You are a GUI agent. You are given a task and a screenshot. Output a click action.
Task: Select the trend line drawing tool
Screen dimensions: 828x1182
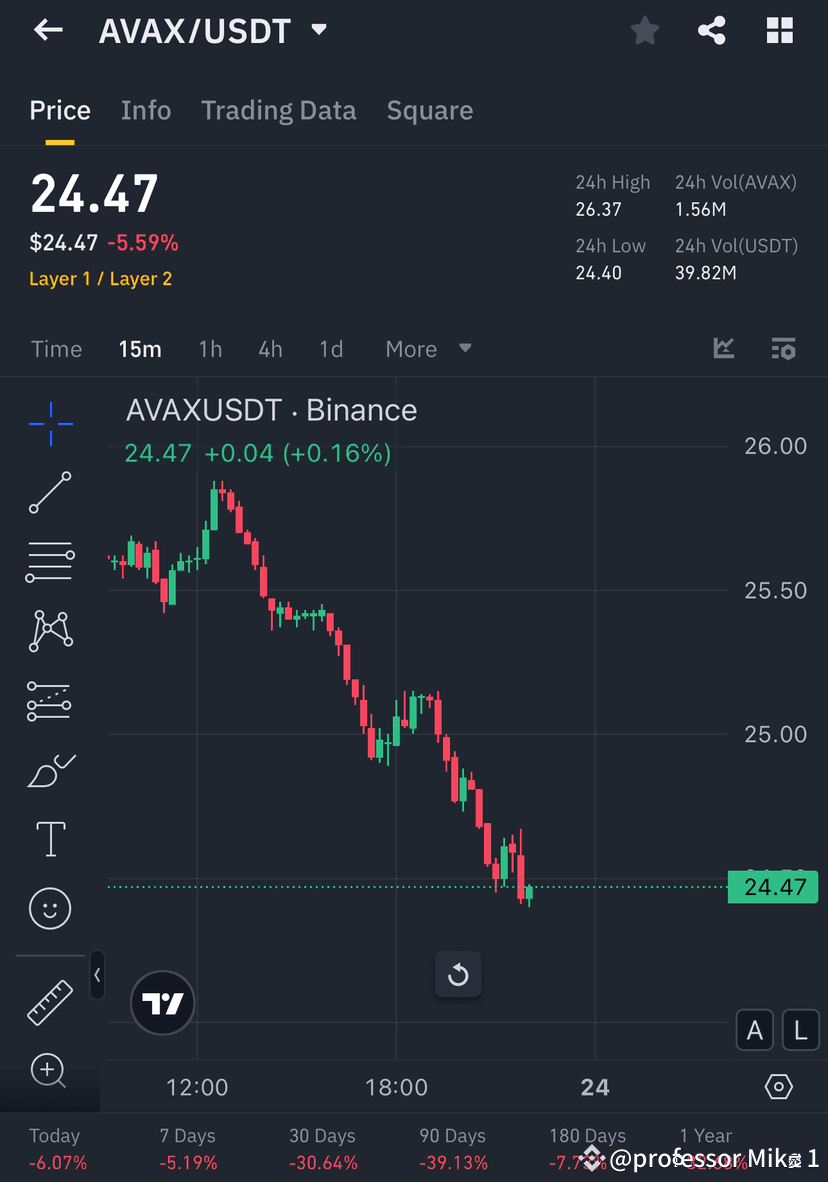[x=50, y=493]
